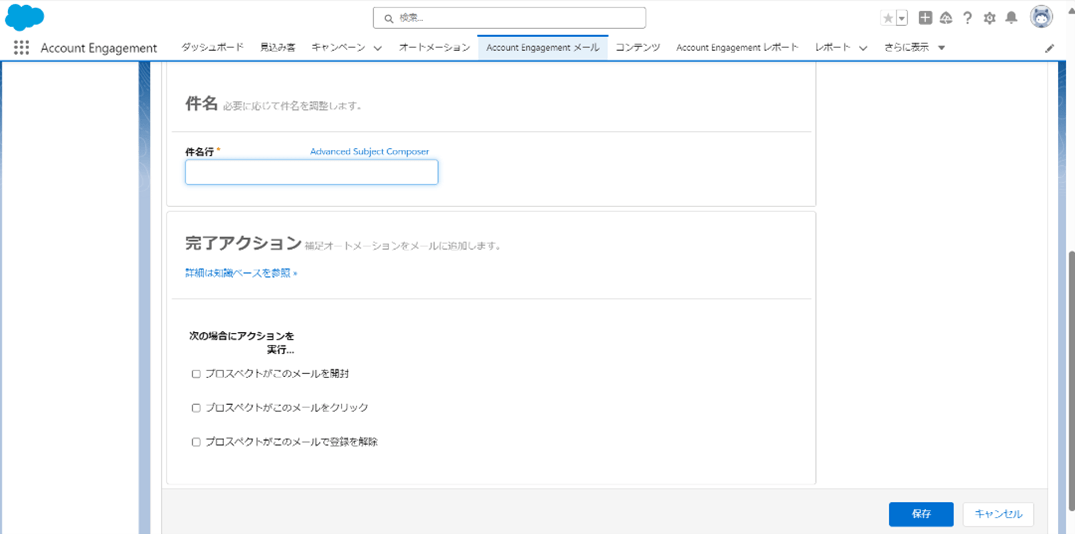The height and width of the screenshot is (534, 1075).
Task: Open the Advanced Subject Composer link
Action: pyautogui.click(x=370, y=151)
